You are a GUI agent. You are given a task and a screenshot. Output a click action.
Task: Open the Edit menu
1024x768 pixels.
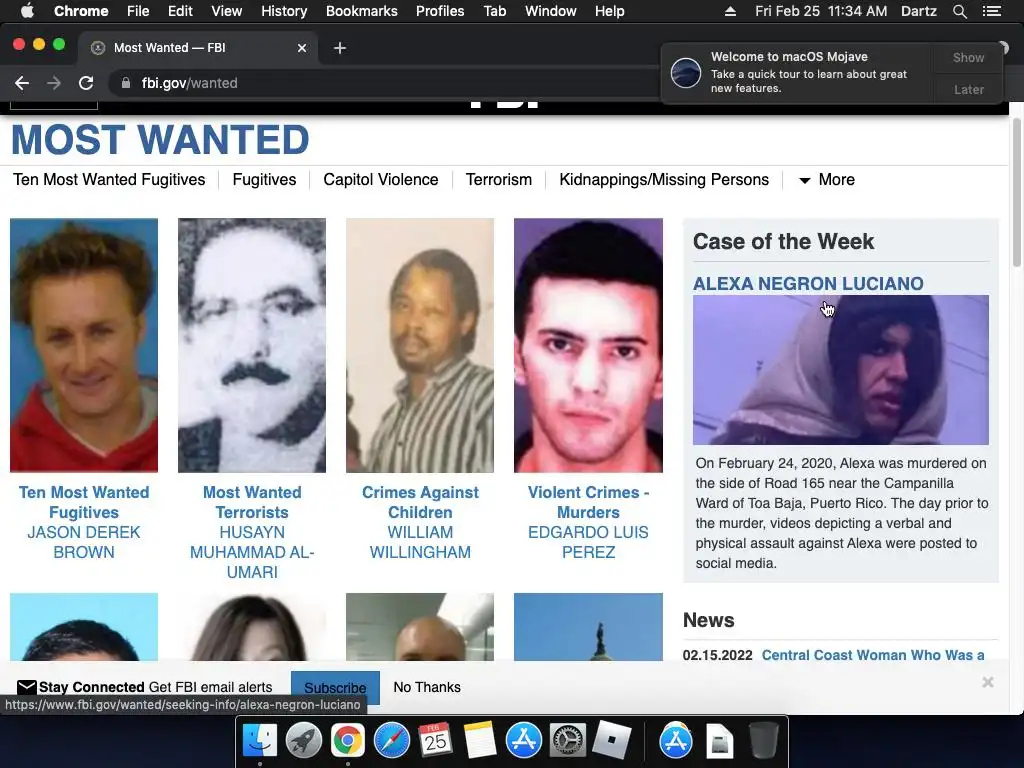pyautogui.click(x=180, y=11)
